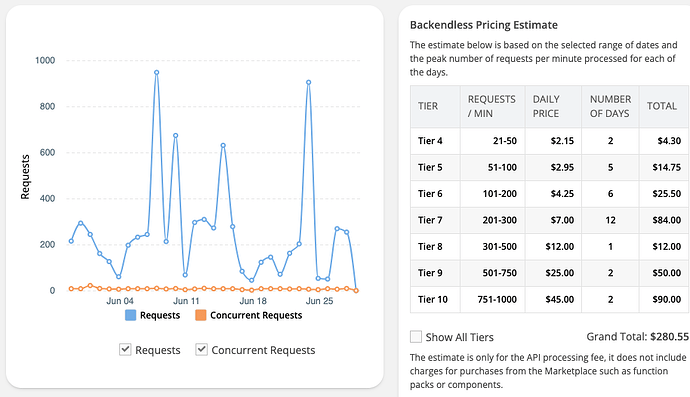Click the Backendless Pricing Estimate heading
The image size is (690, 397).
click(484, 25)
